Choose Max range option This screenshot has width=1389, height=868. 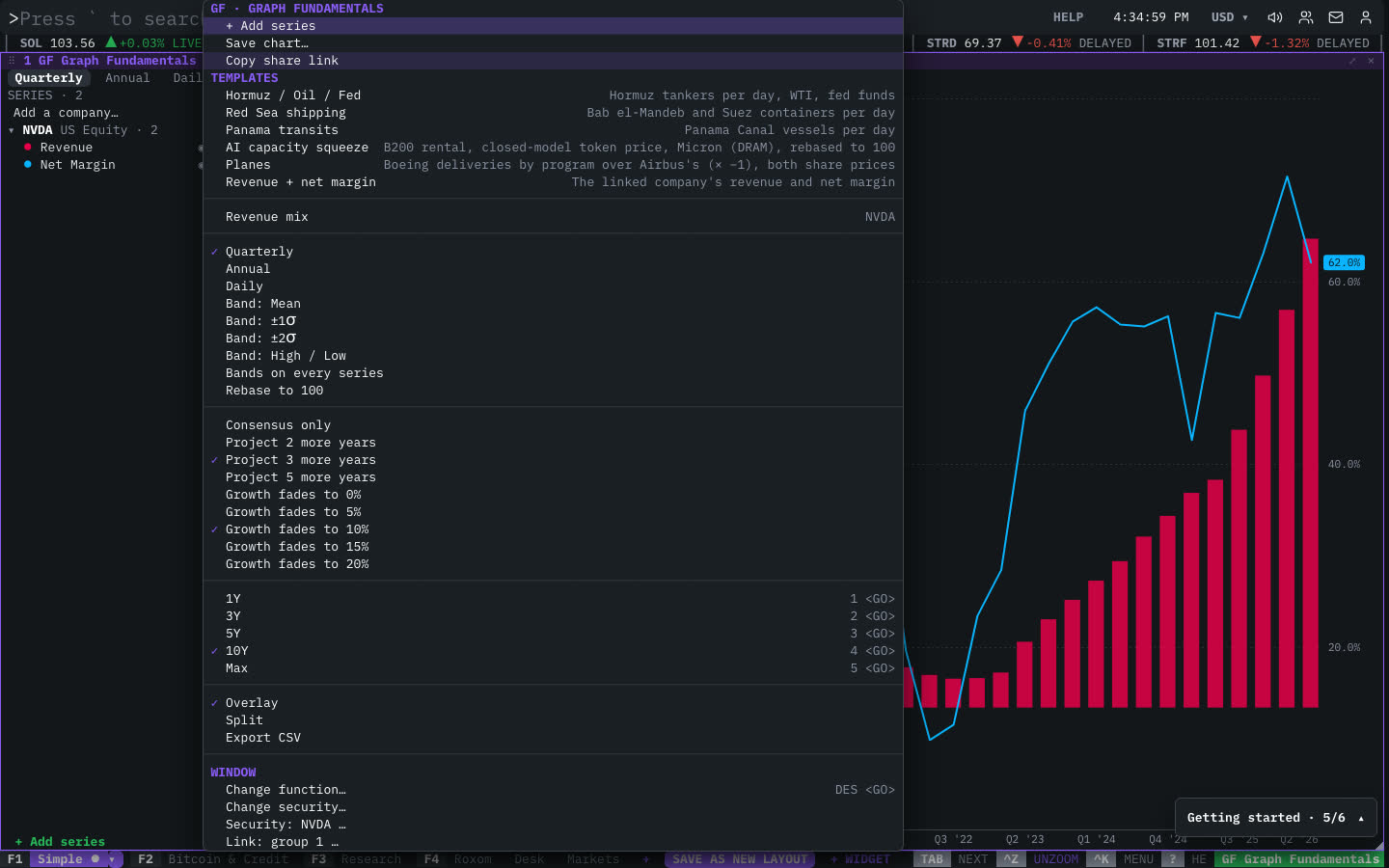553,668
